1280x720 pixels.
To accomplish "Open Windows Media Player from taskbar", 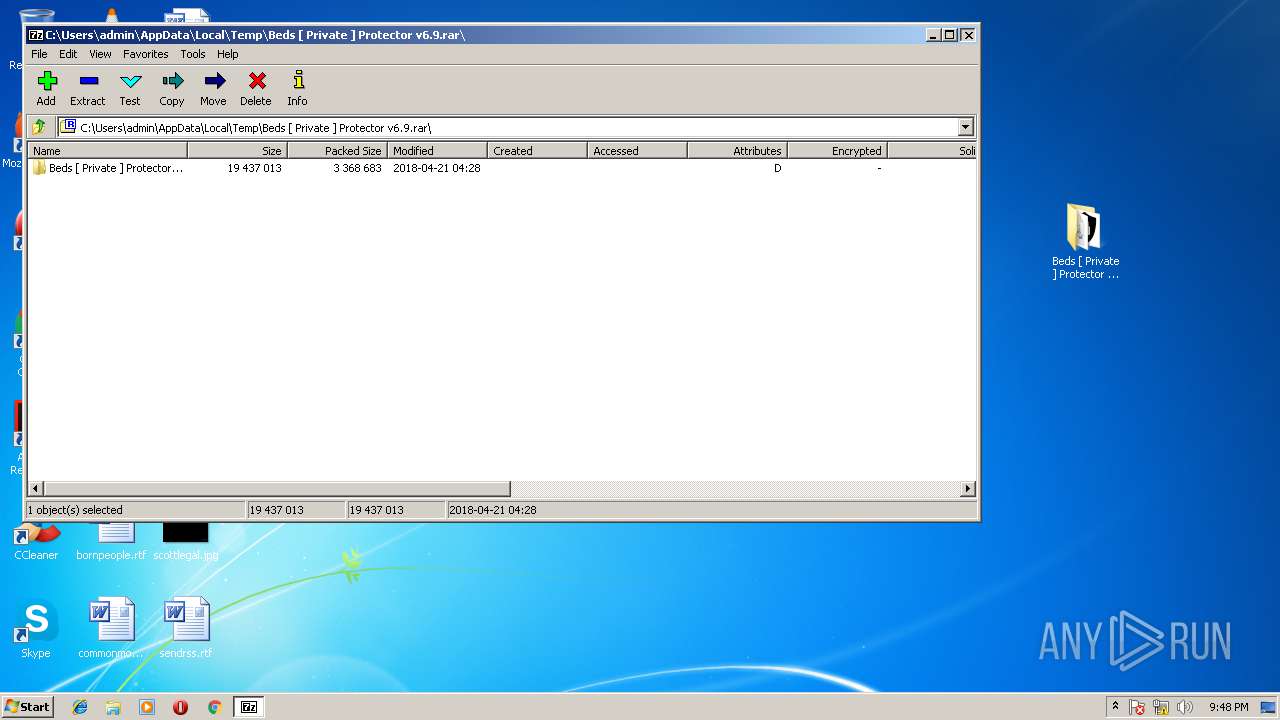I will click(x=147, y=707).
